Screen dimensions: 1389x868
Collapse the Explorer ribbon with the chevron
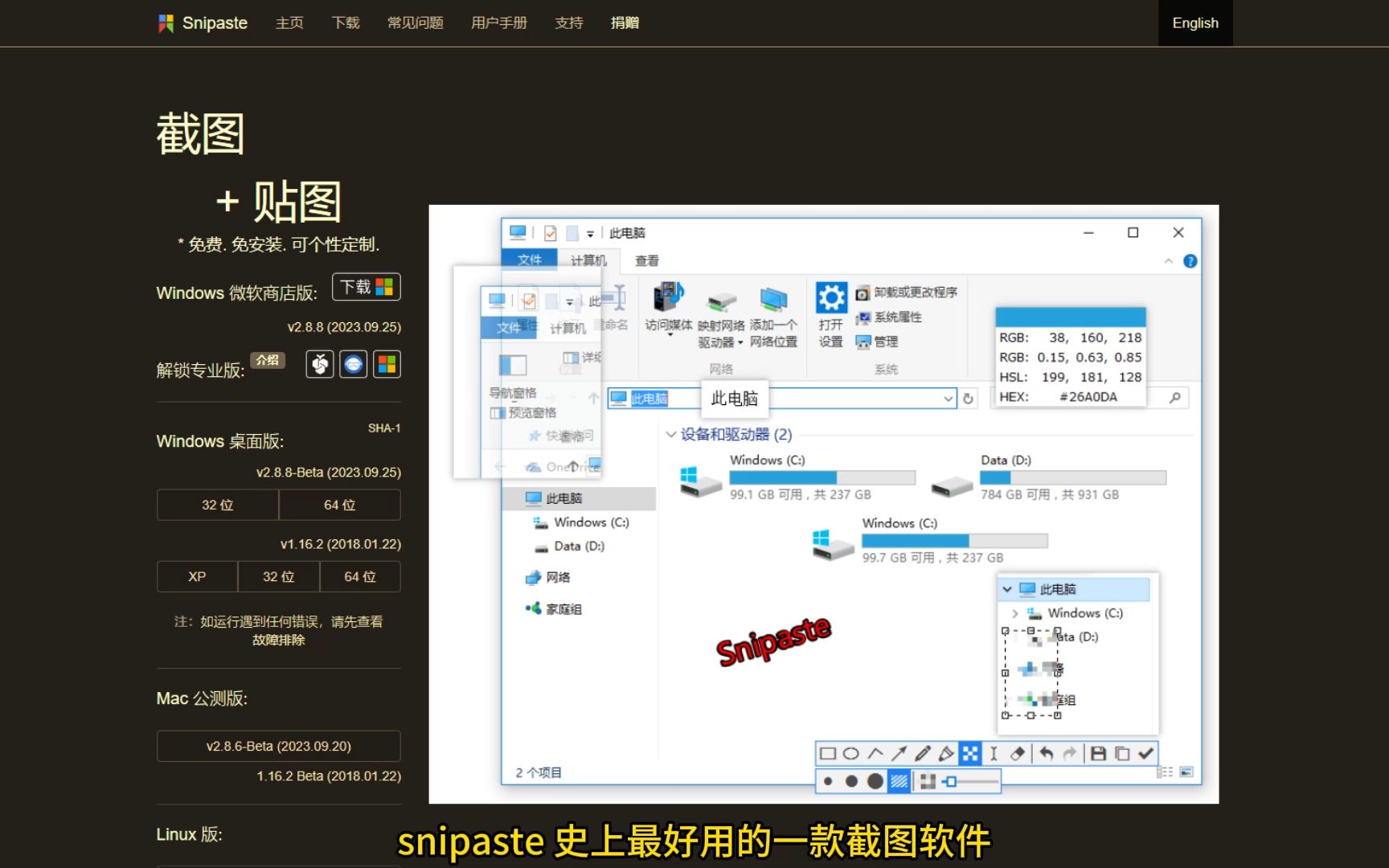click(1169, 261)
